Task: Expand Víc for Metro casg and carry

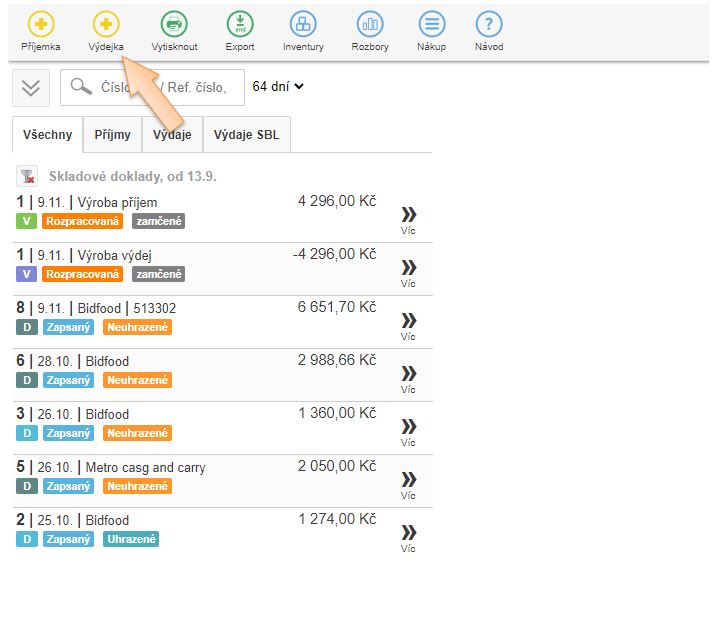Action: point(408,484)
